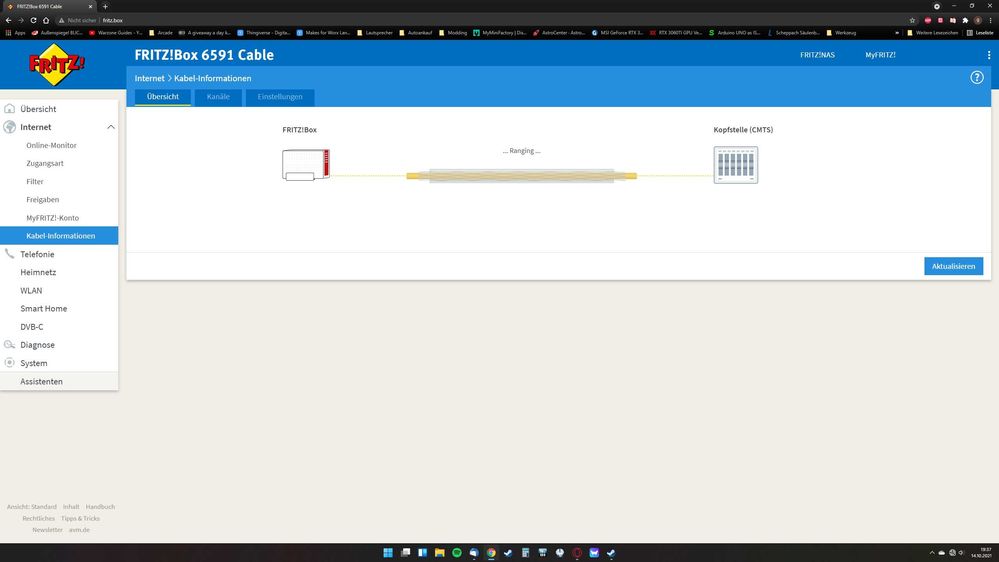The height and width of the screenshot is (562, 999).
Task: Open File Explorer from the taskbar
Action: tap(440, 552)
